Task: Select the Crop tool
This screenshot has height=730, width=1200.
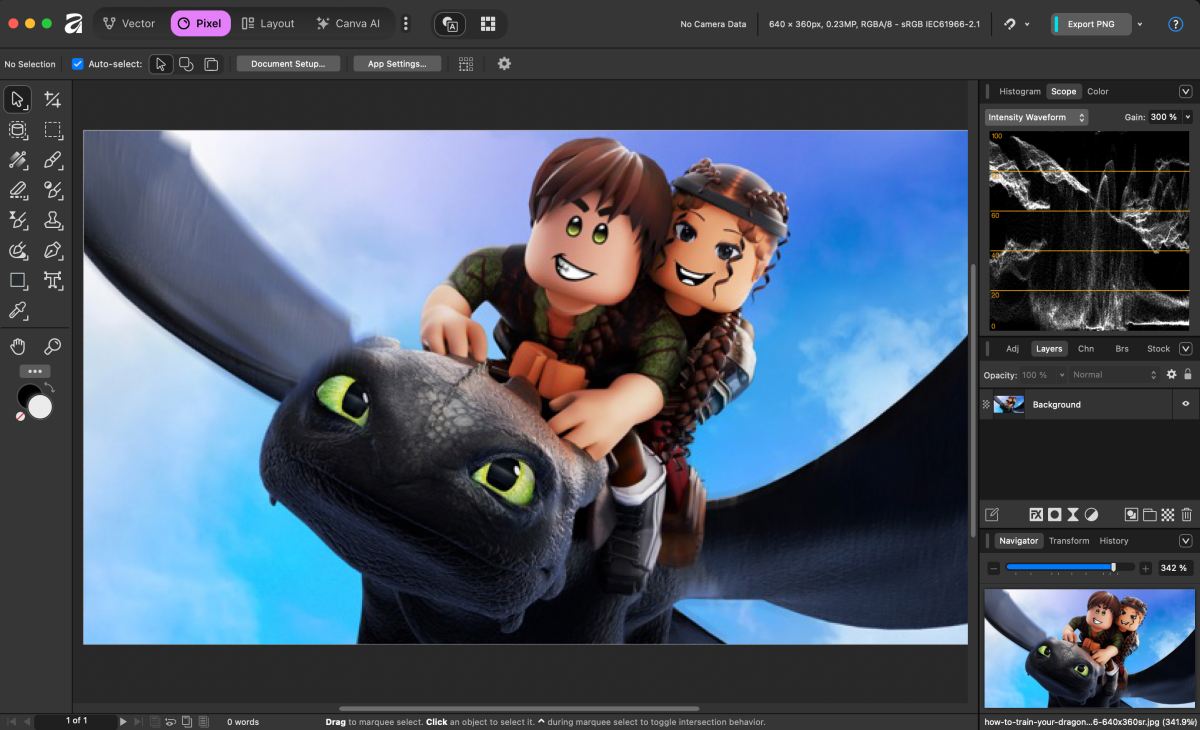Action: 53,100
